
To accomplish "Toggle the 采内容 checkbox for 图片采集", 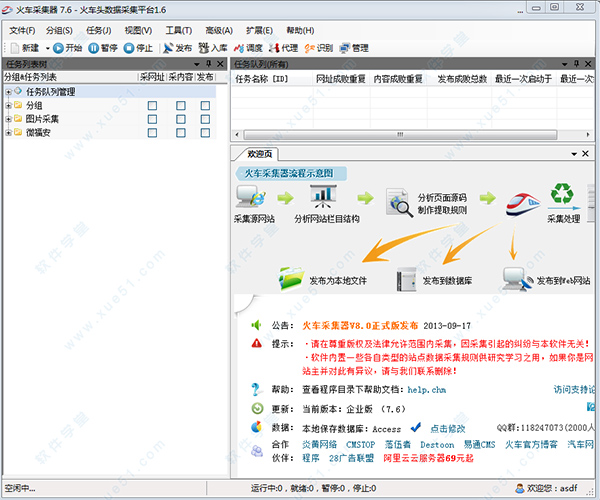I will (x=180, y=119).
